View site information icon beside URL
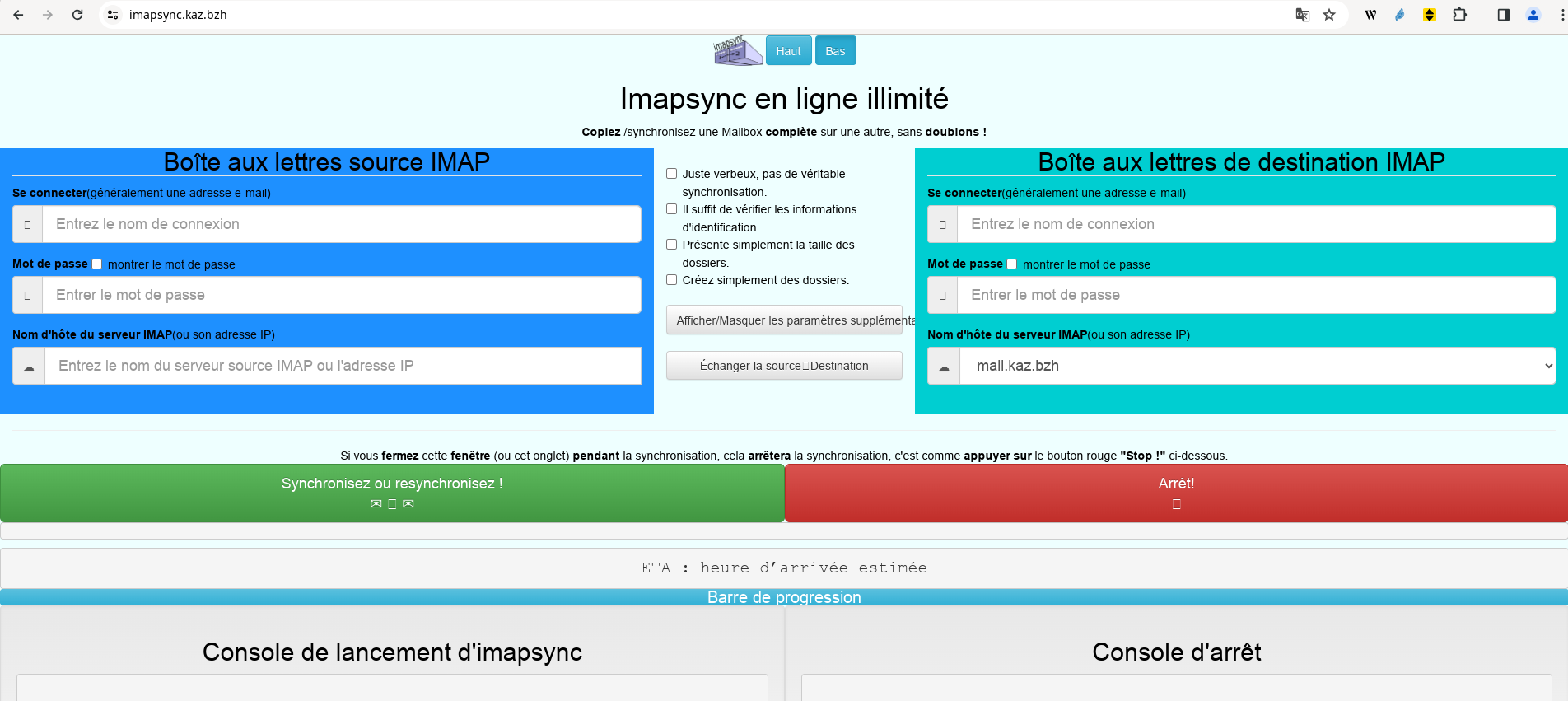1568x701 pixels. click(114, 15)
